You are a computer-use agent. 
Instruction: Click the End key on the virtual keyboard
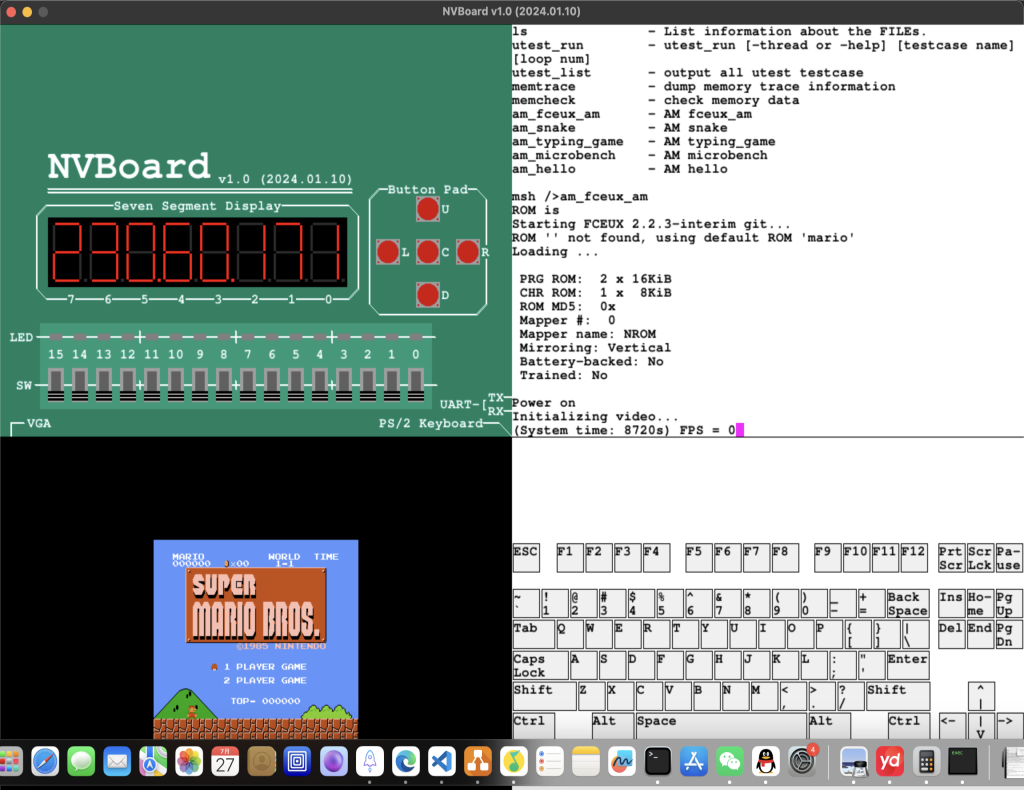coord(980,635)
